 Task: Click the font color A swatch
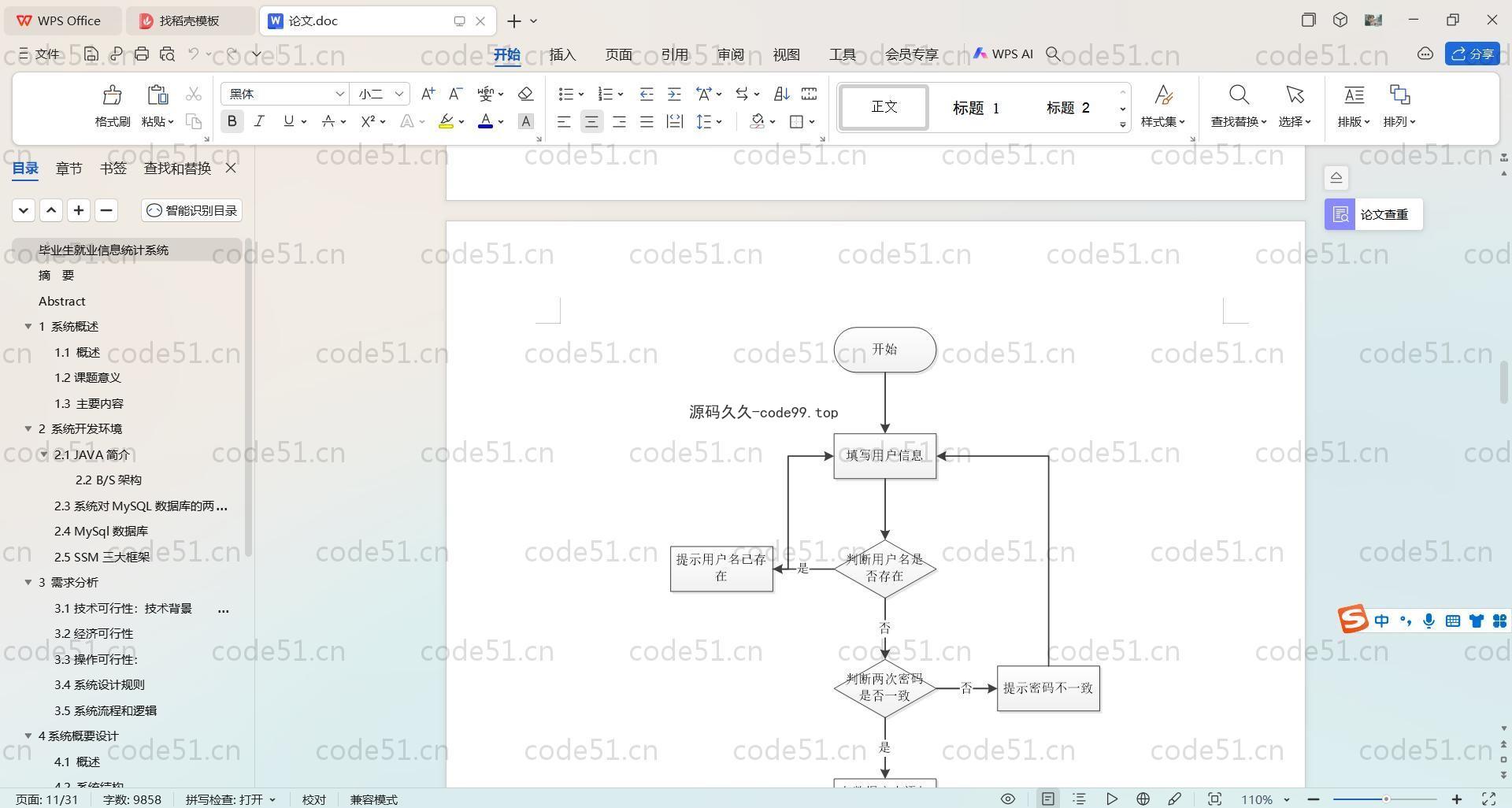485,121
